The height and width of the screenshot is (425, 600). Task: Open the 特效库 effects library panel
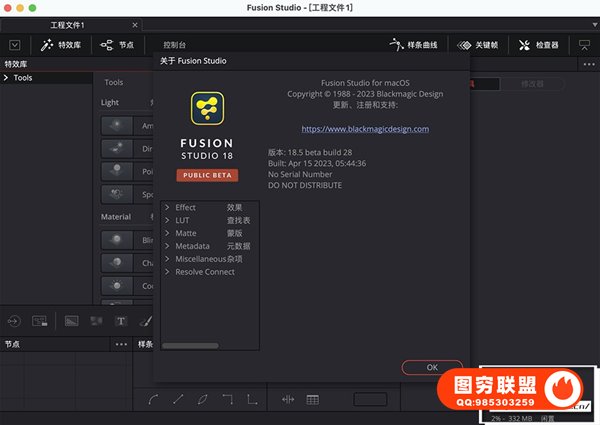[61, 45]
